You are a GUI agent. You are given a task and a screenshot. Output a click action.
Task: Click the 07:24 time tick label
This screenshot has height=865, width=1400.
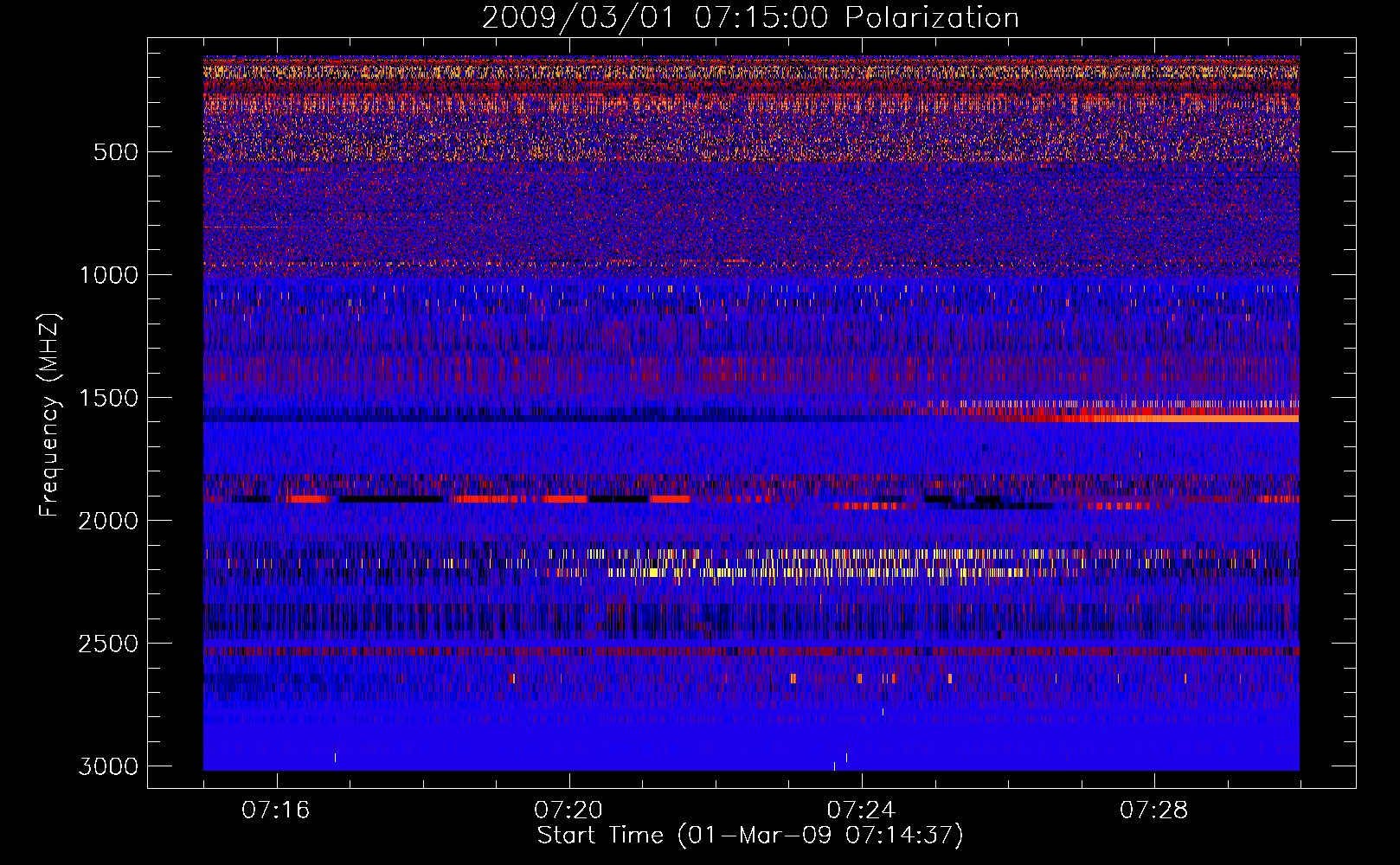tap(861, 811)
